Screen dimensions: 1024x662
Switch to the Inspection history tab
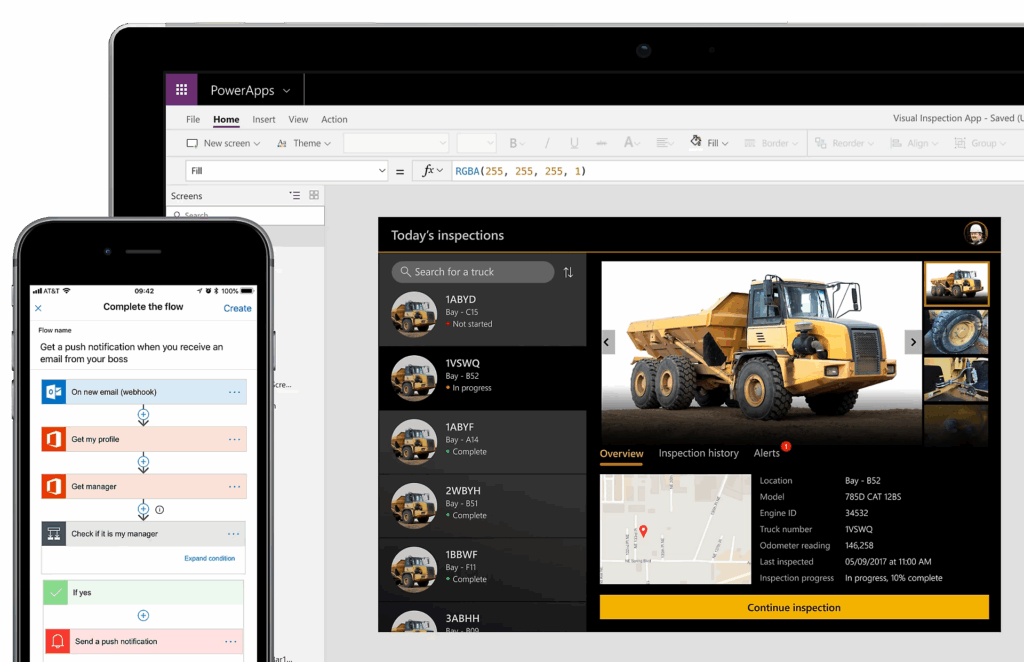point(698,453)
